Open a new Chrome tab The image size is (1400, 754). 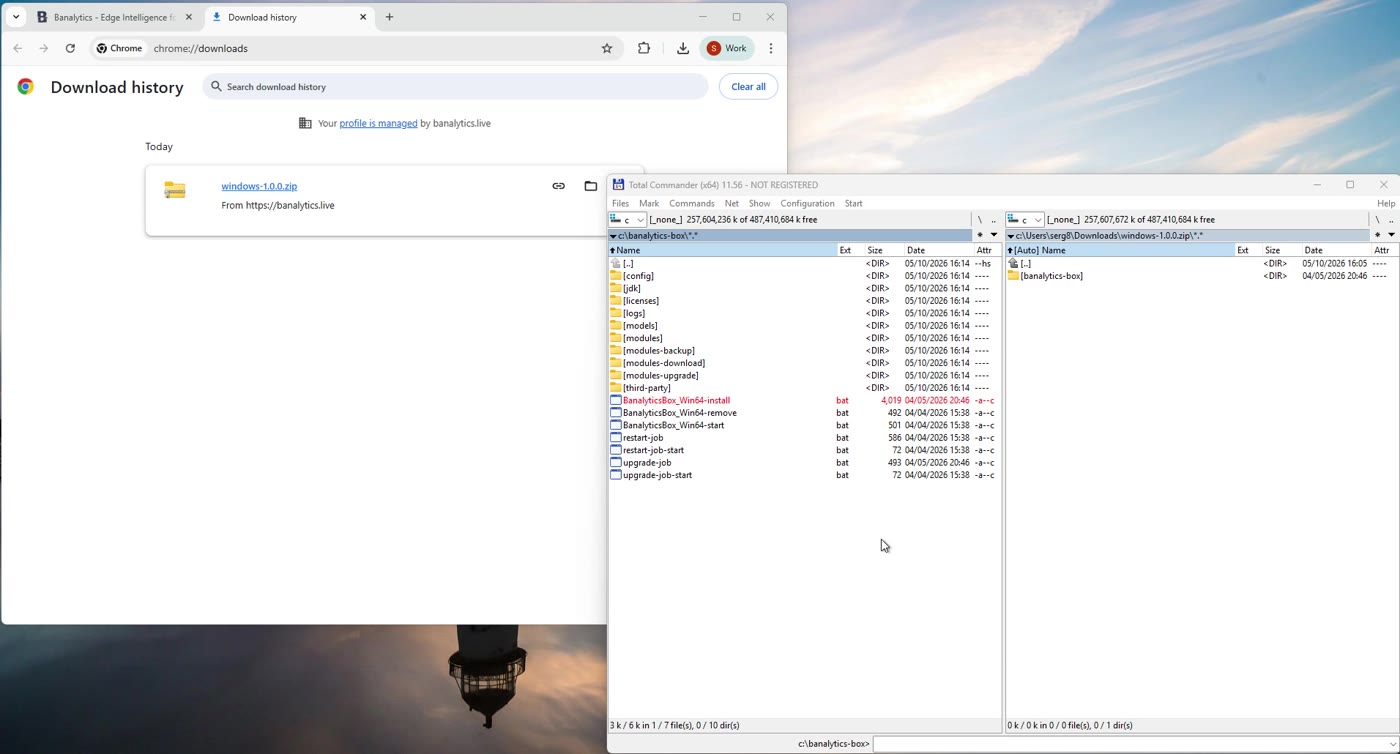click(x=390, y=17)
